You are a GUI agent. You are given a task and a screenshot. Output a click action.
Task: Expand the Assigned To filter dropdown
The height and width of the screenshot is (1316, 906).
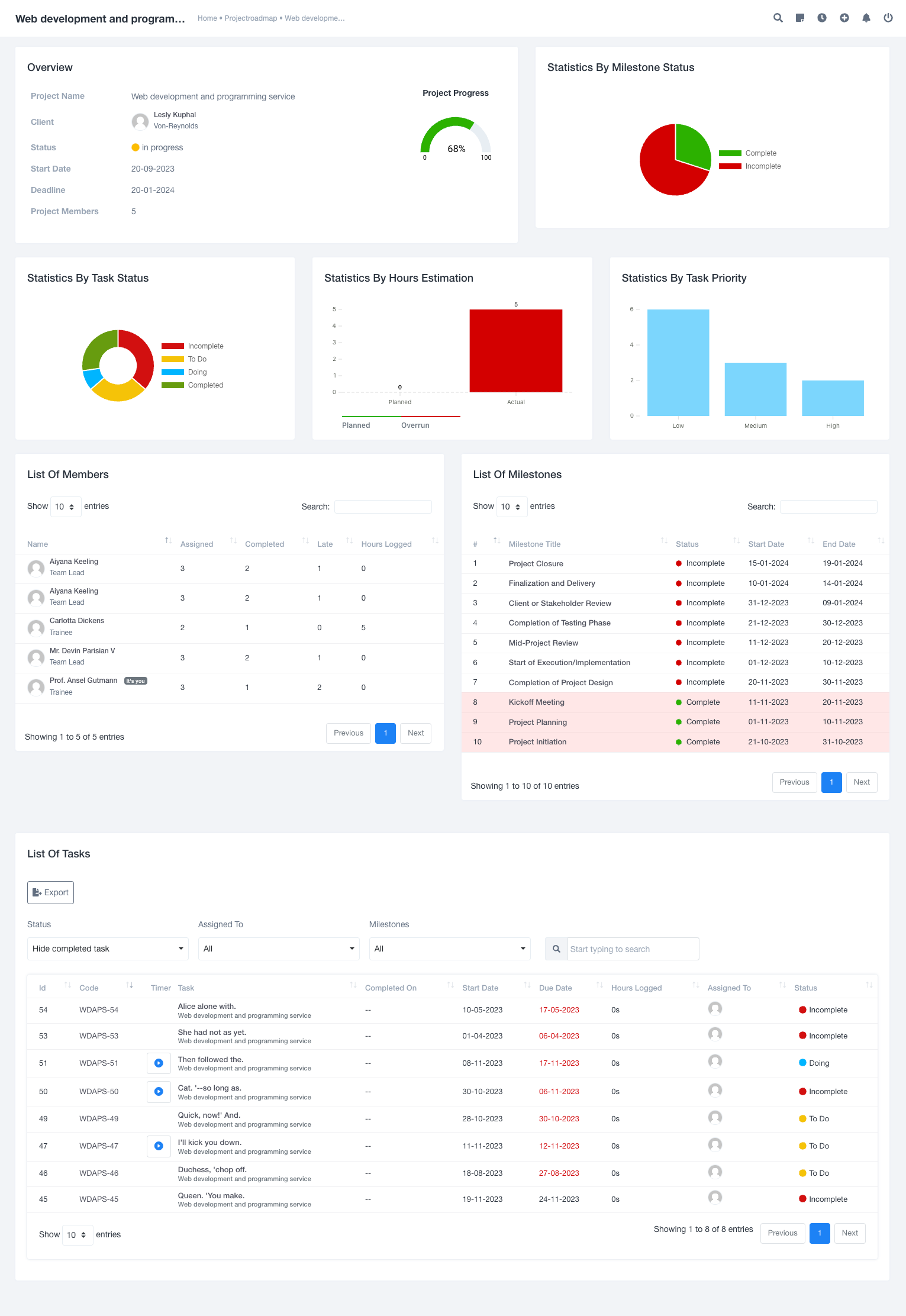[x=279, y=949]
